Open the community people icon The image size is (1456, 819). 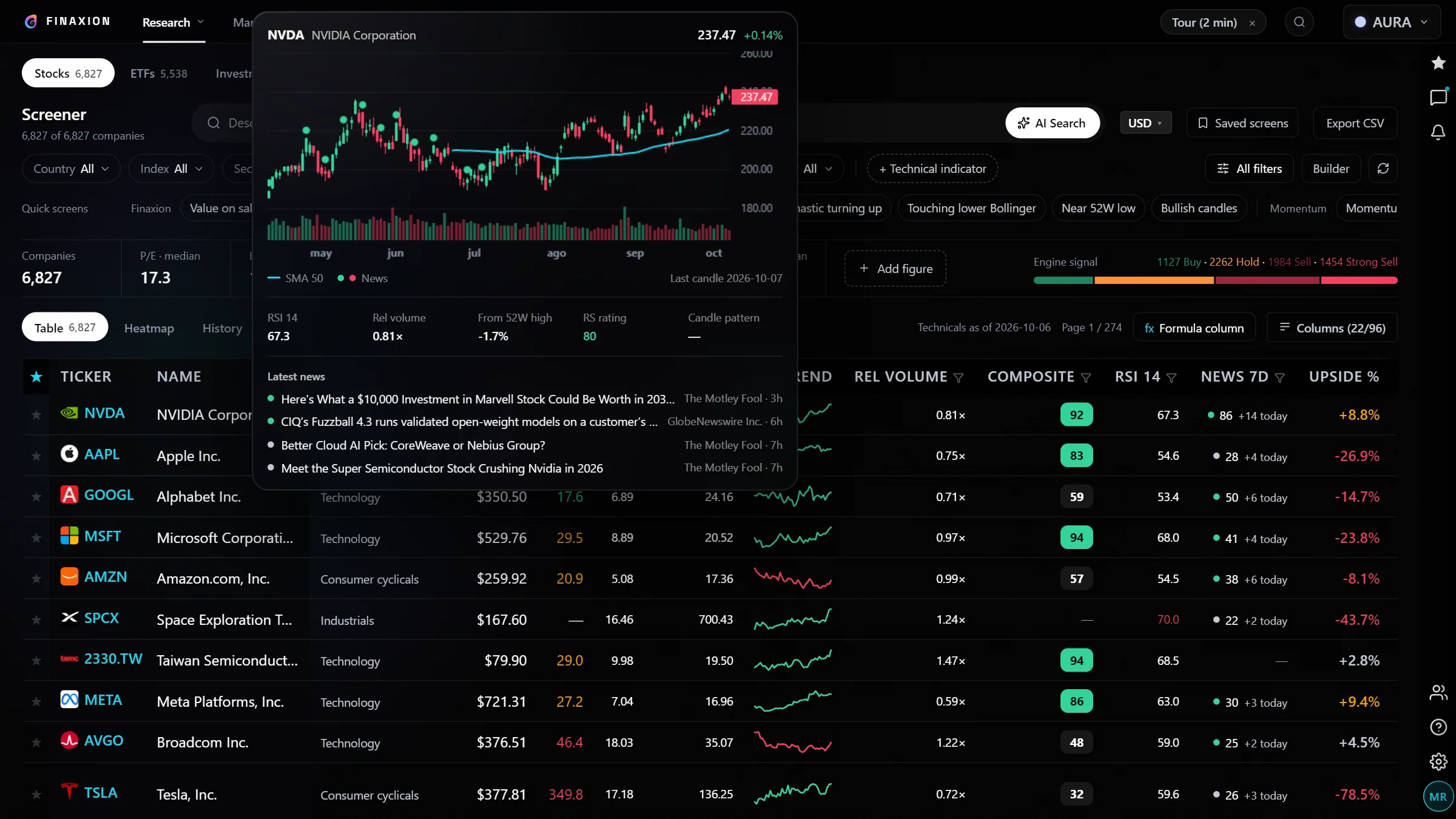tap(1438, 692)
